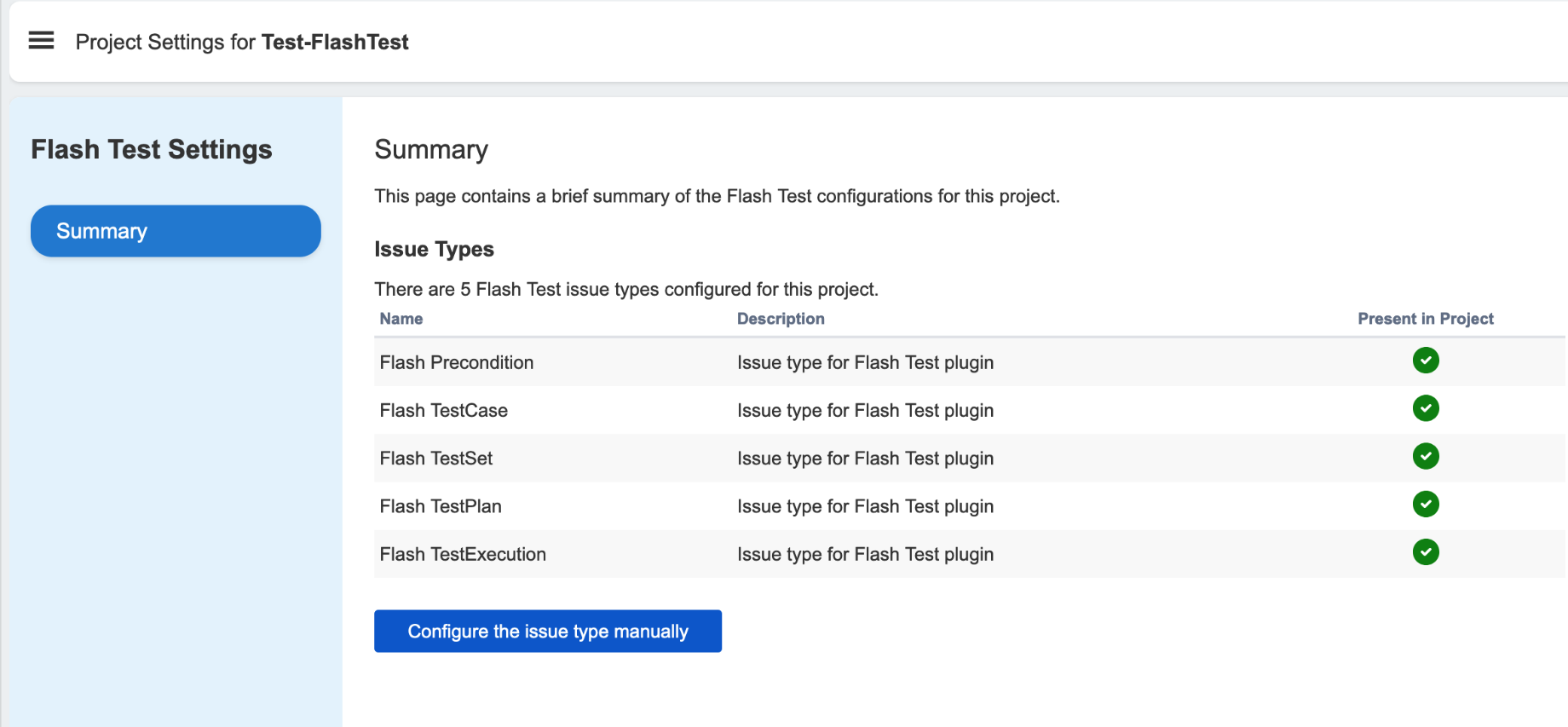Click the Flash TestExecution green check icon
The image size is (1568, 727).
coord(1425,552)
